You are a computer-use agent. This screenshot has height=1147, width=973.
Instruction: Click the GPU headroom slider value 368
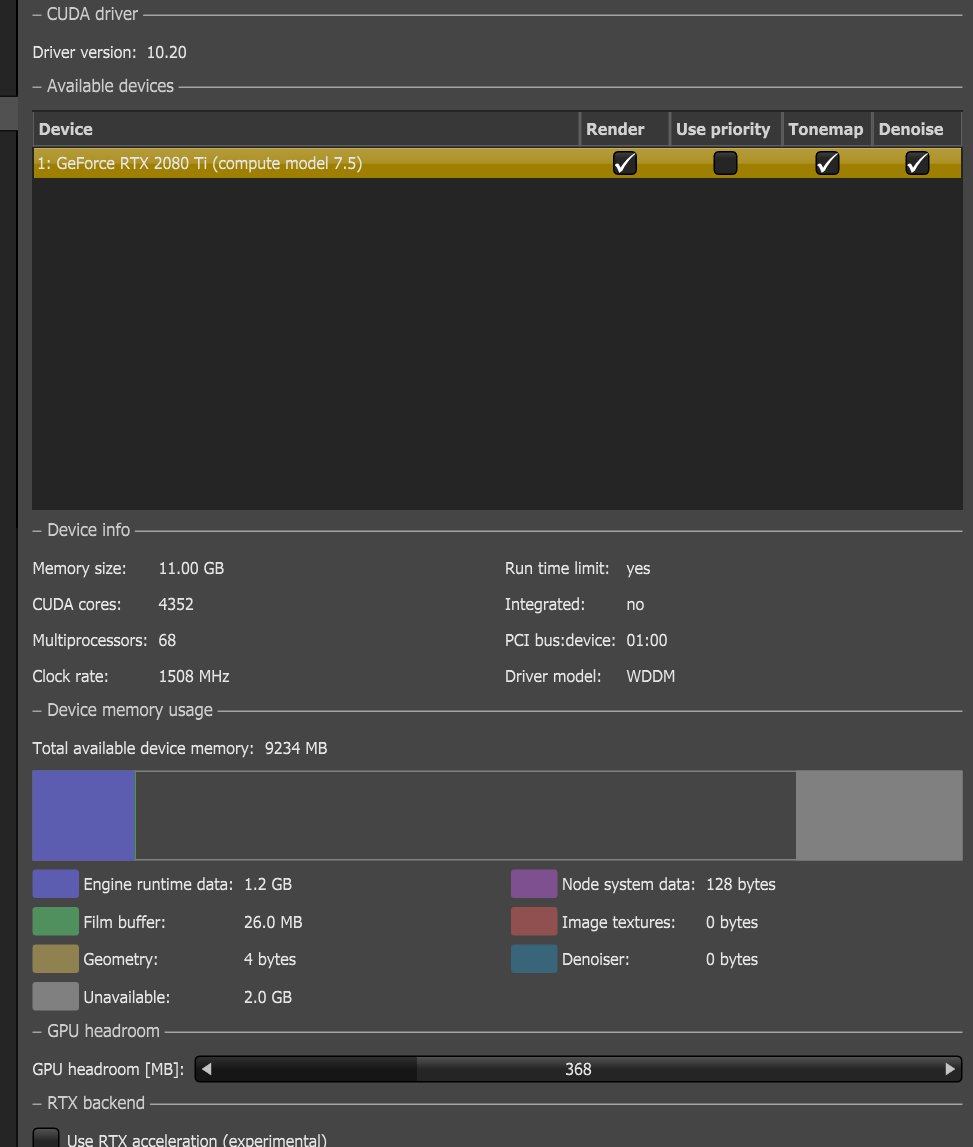(578, 1069)
